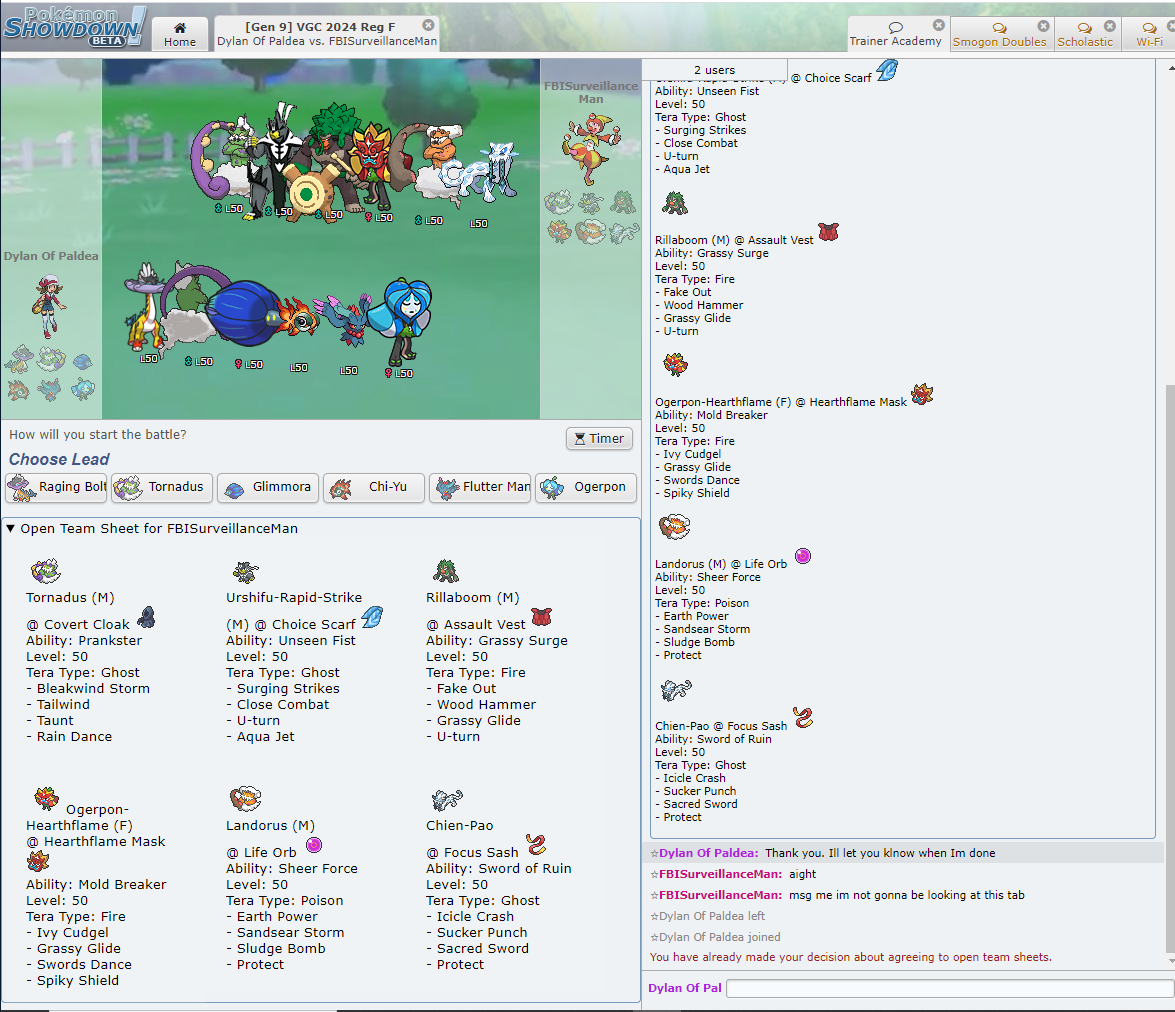
Task: Click the Landorus sprite in team sheet
Action: point(246,799)
